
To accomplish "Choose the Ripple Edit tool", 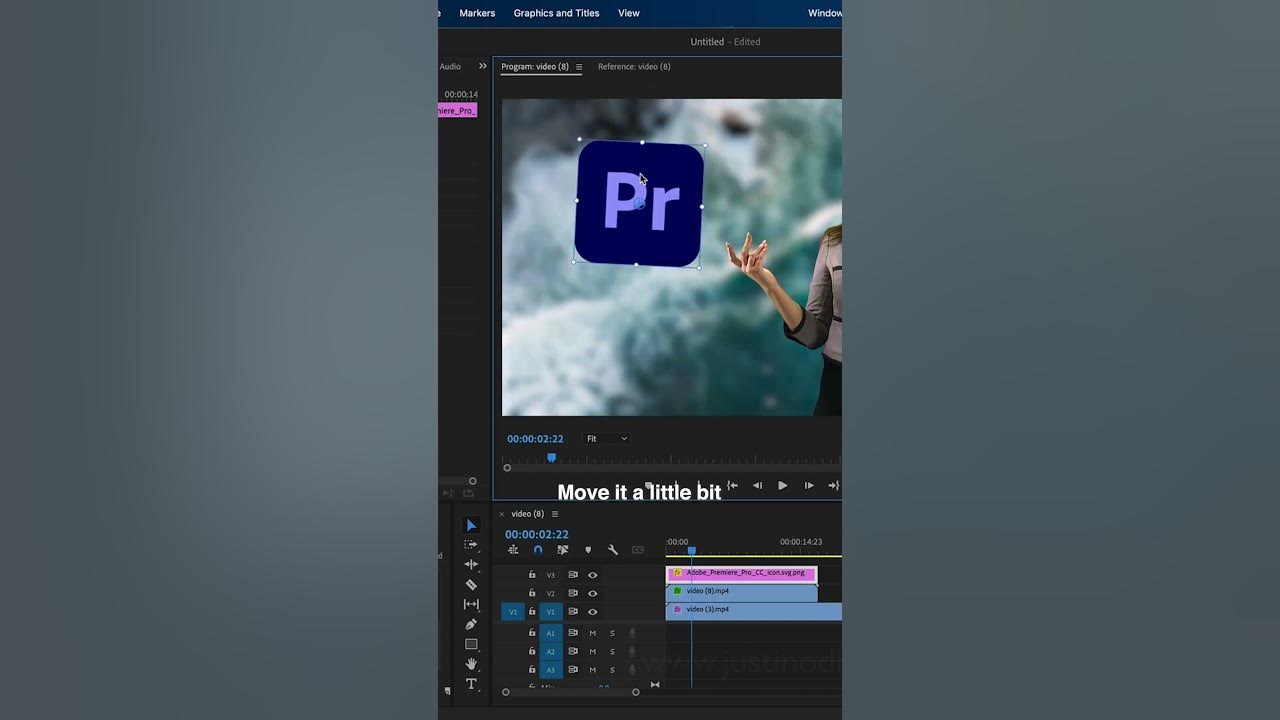I will [x=471, y=564].
